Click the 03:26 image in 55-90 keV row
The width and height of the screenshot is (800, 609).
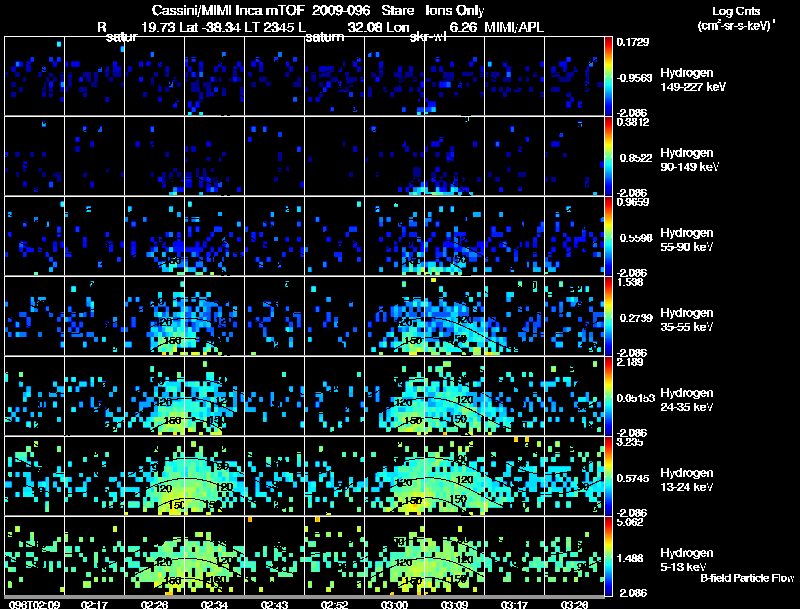tap(574, 237)
